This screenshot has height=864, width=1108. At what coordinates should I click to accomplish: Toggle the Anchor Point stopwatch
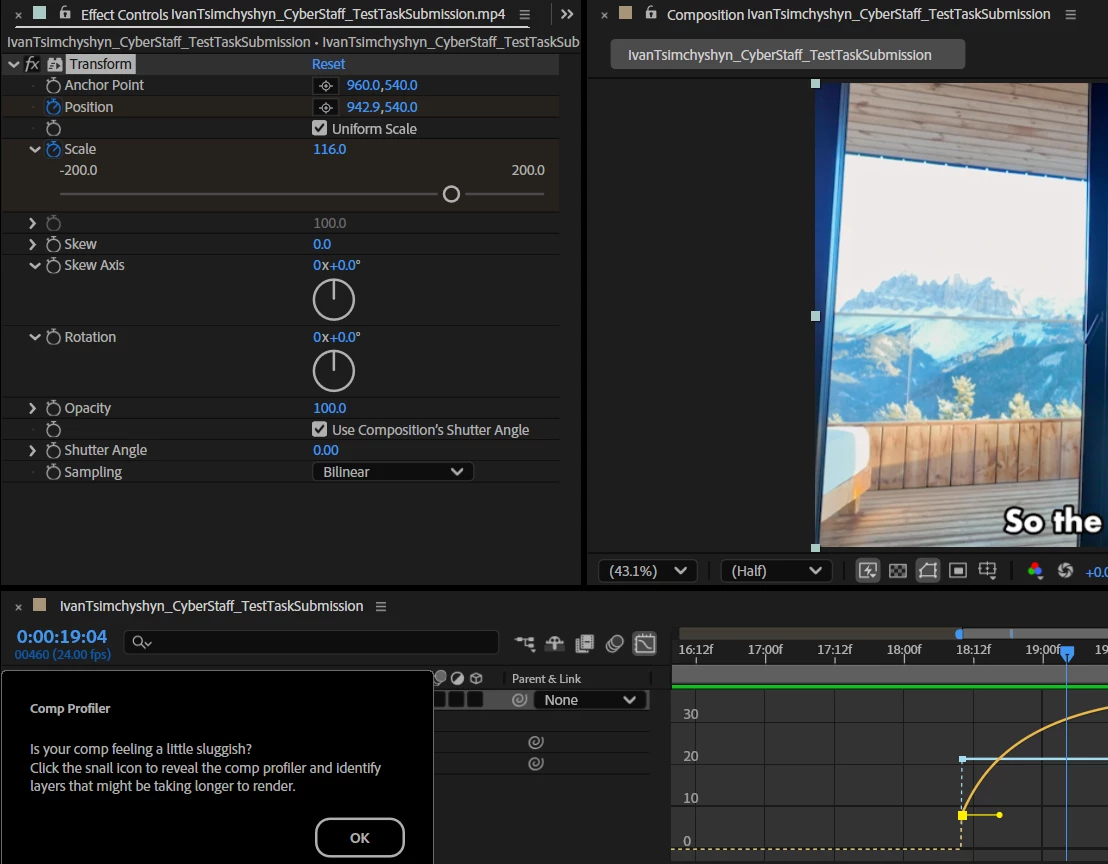[x=53, y=85]
